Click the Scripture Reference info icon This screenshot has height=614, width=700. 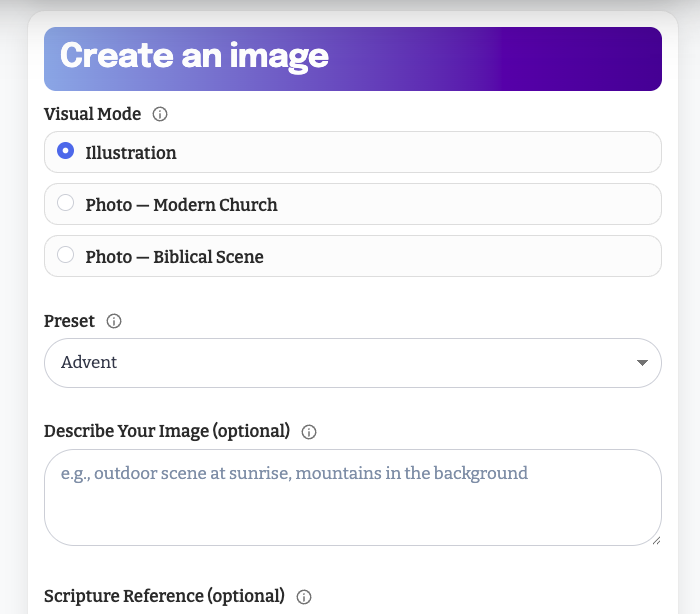click(304, 597)
